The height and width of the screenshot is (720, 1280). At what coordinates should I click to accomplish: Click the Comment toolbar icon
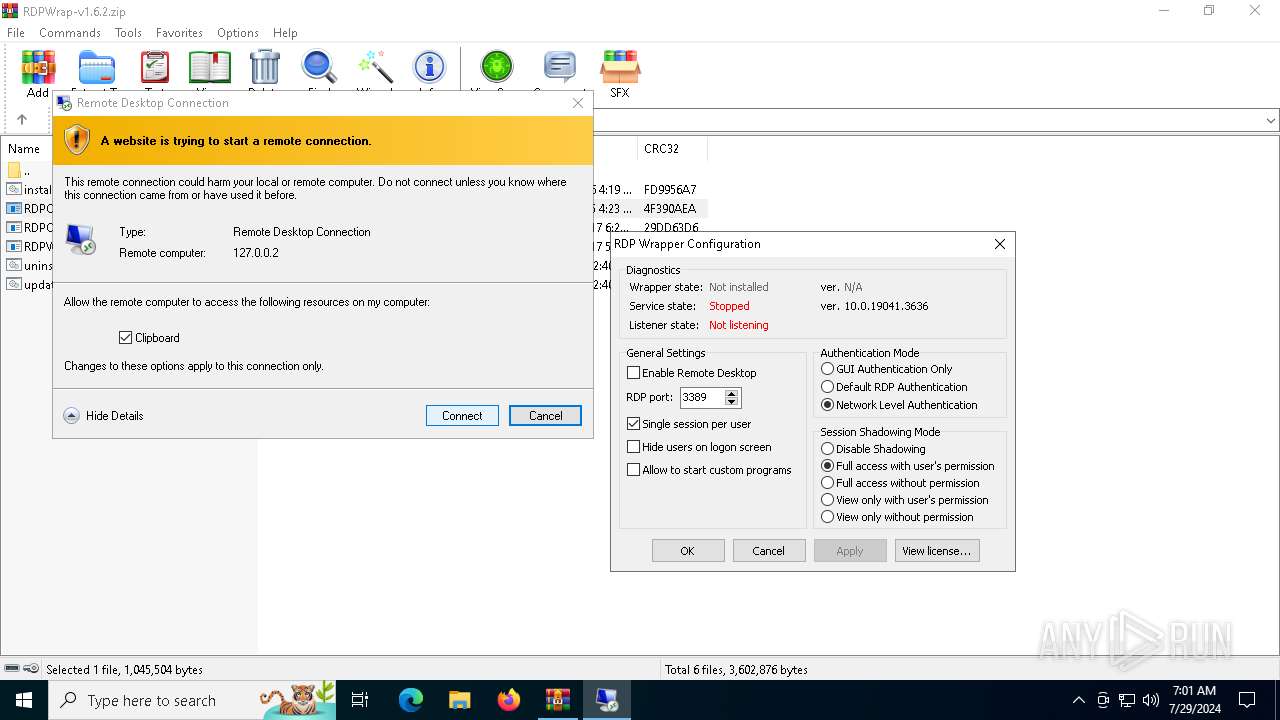point(560,68)
